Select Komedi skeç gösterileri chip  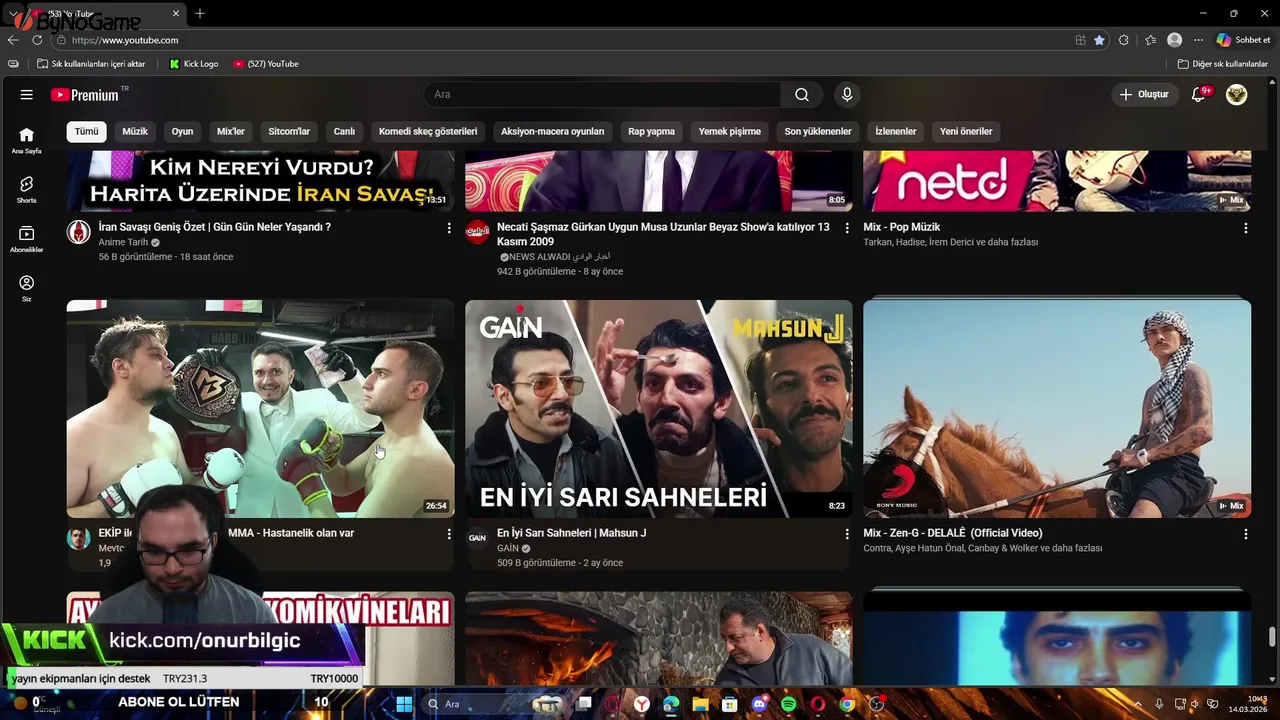428,131
